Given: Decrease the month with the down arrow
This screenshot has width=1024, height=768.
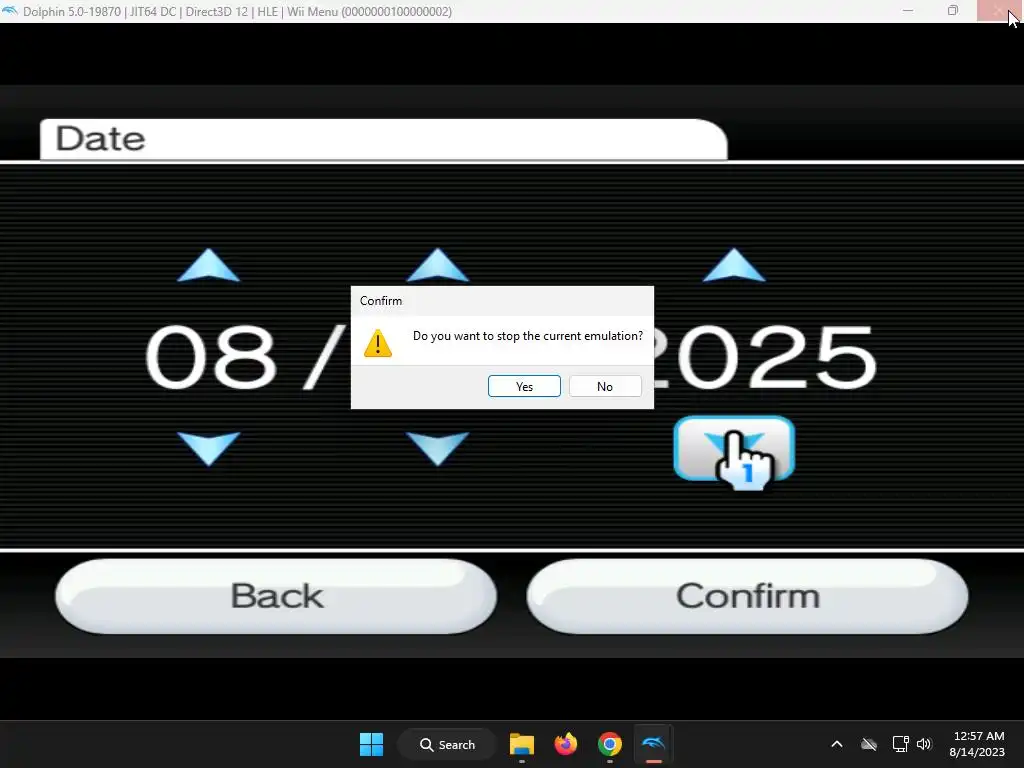Looking at the screenshot, I should click(208, 448).
